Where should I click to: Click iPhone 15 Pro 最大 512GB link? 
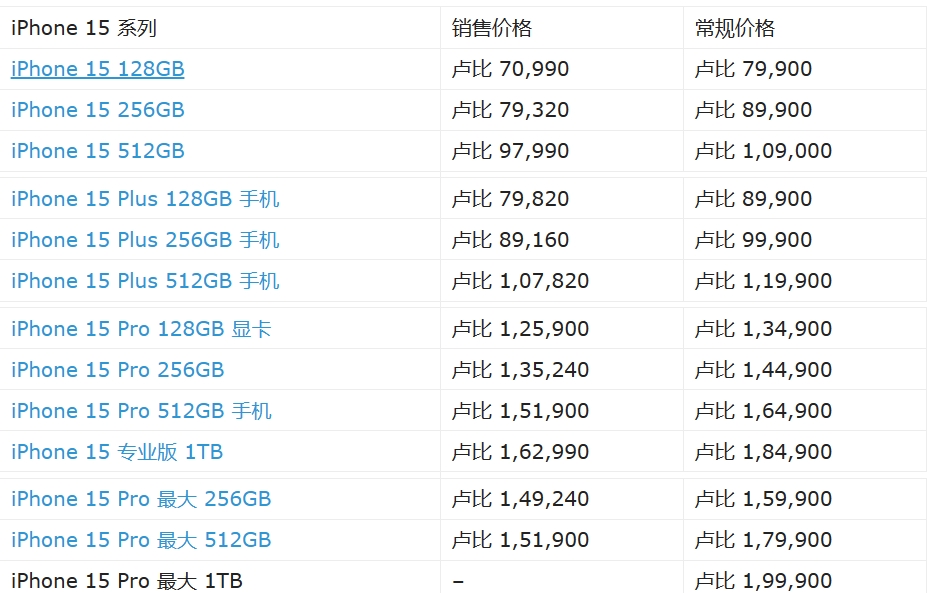[x=141, y=540]
